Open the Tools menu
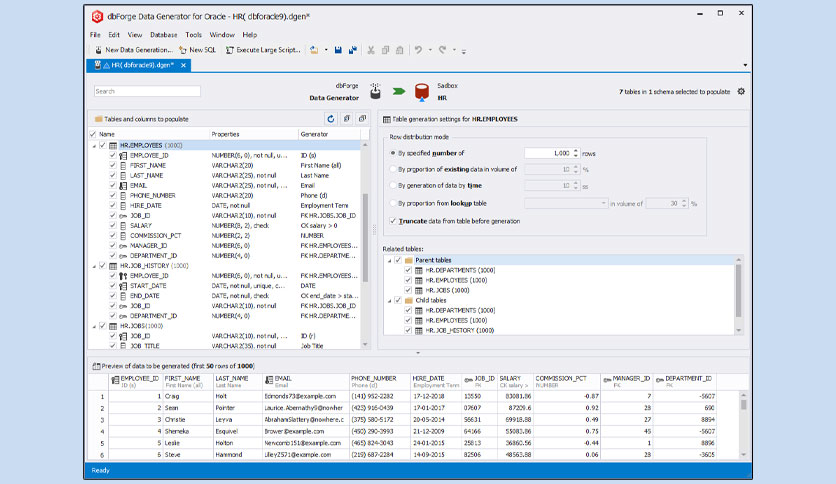The width and height of the screenshot is (836, 484). tap(194, 35)
